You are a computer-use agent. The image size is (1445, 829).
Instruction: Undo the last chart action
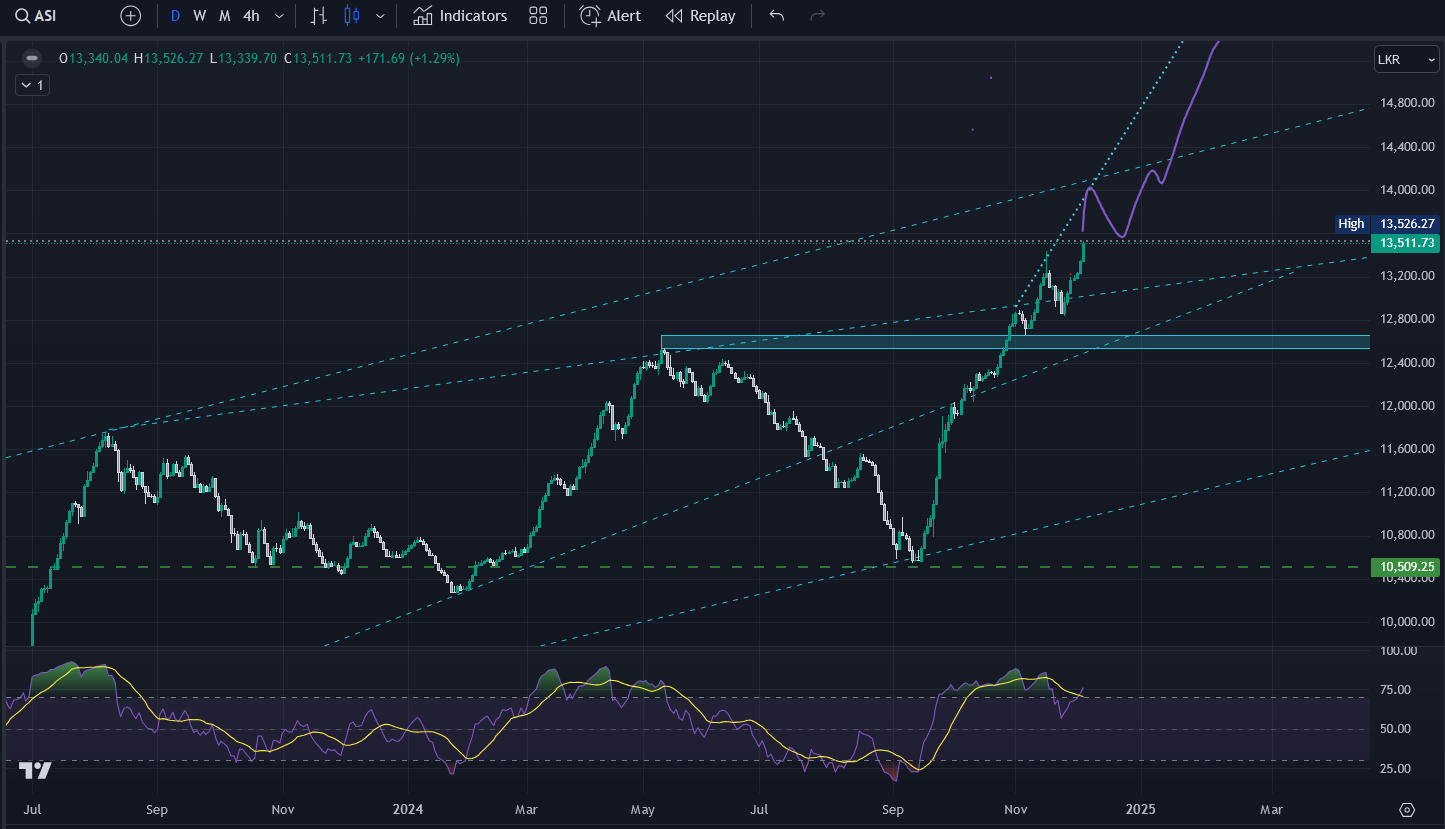point(777,16)
